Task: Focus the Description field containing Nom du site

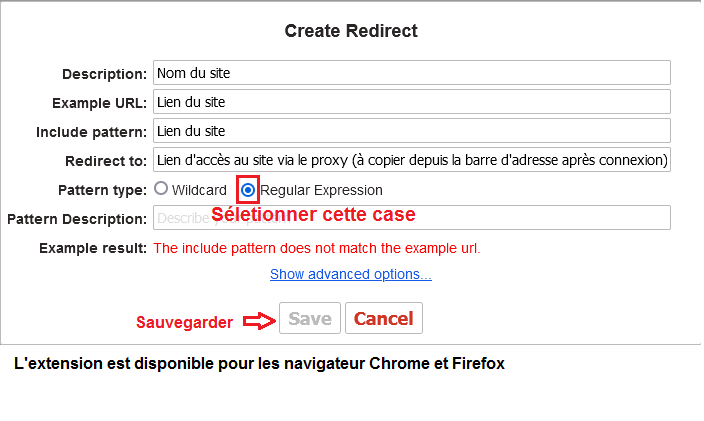Action: tap(412, 73)
